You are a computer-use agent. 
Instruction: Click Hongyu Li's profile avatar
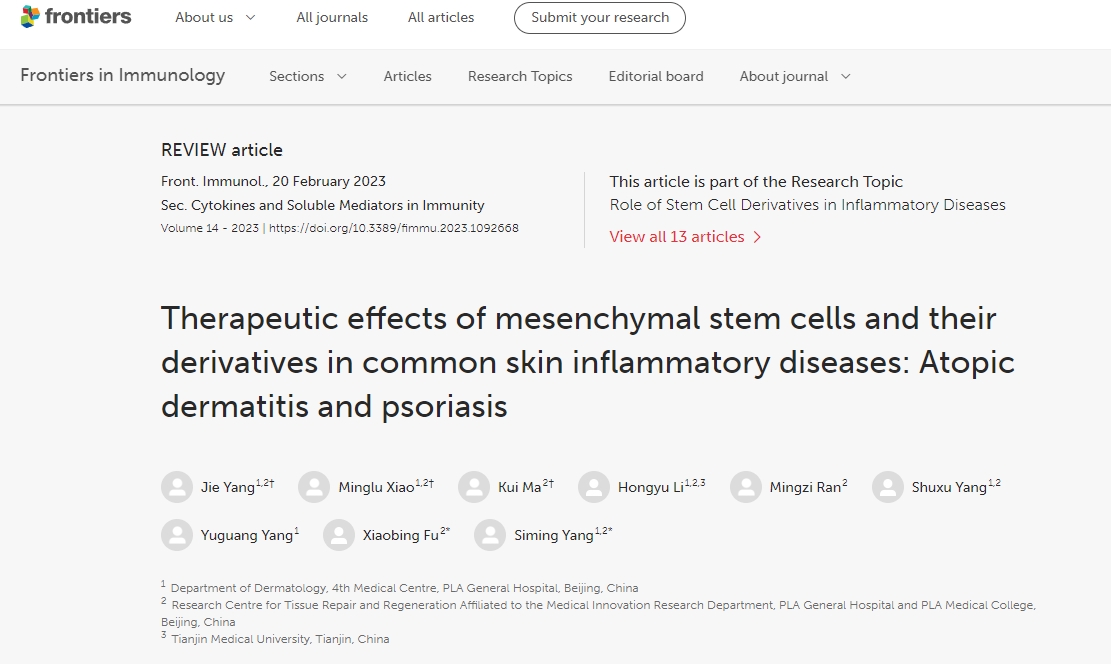click(x=594, y=487)
